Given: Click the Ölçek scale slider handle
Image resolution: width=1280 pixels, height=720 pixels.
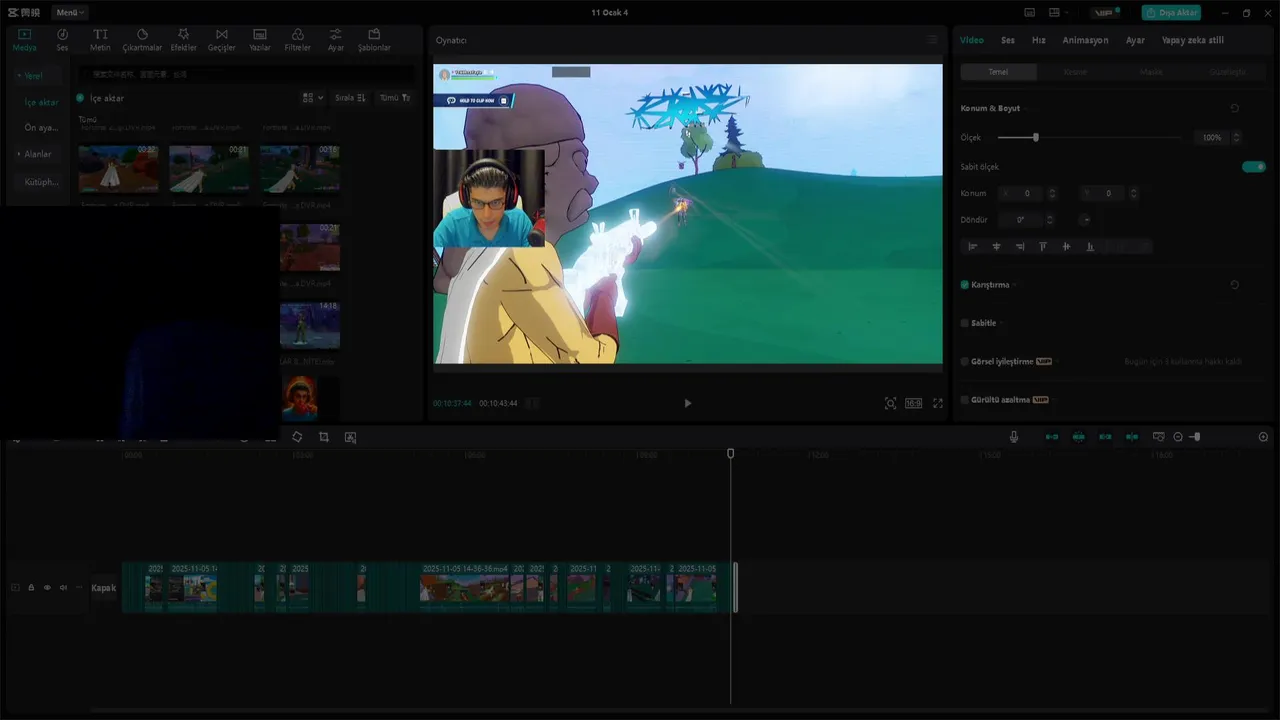Looking at the screenshot, I should [1036, 137].
